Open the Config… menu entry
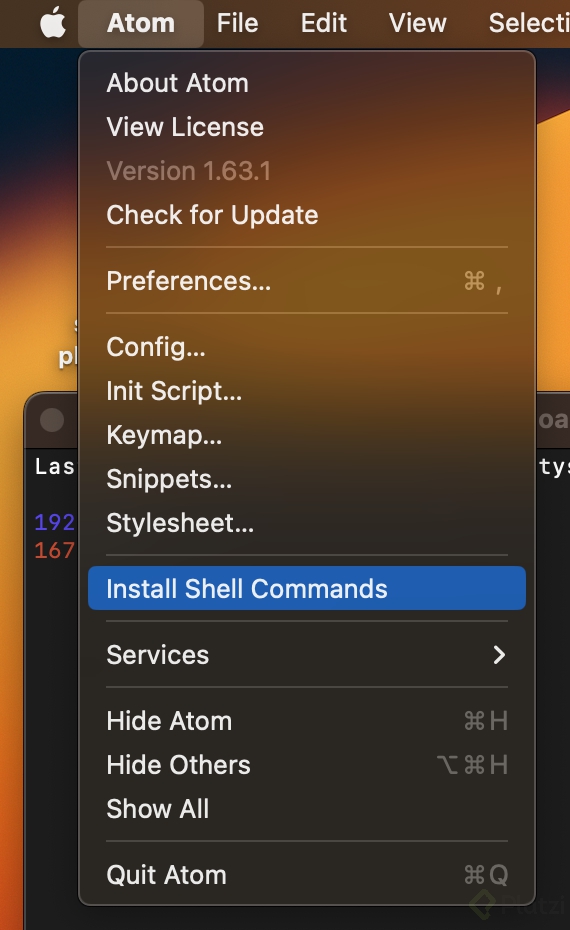The width and height of the screenshot is (570, 930). click(307, 347)
